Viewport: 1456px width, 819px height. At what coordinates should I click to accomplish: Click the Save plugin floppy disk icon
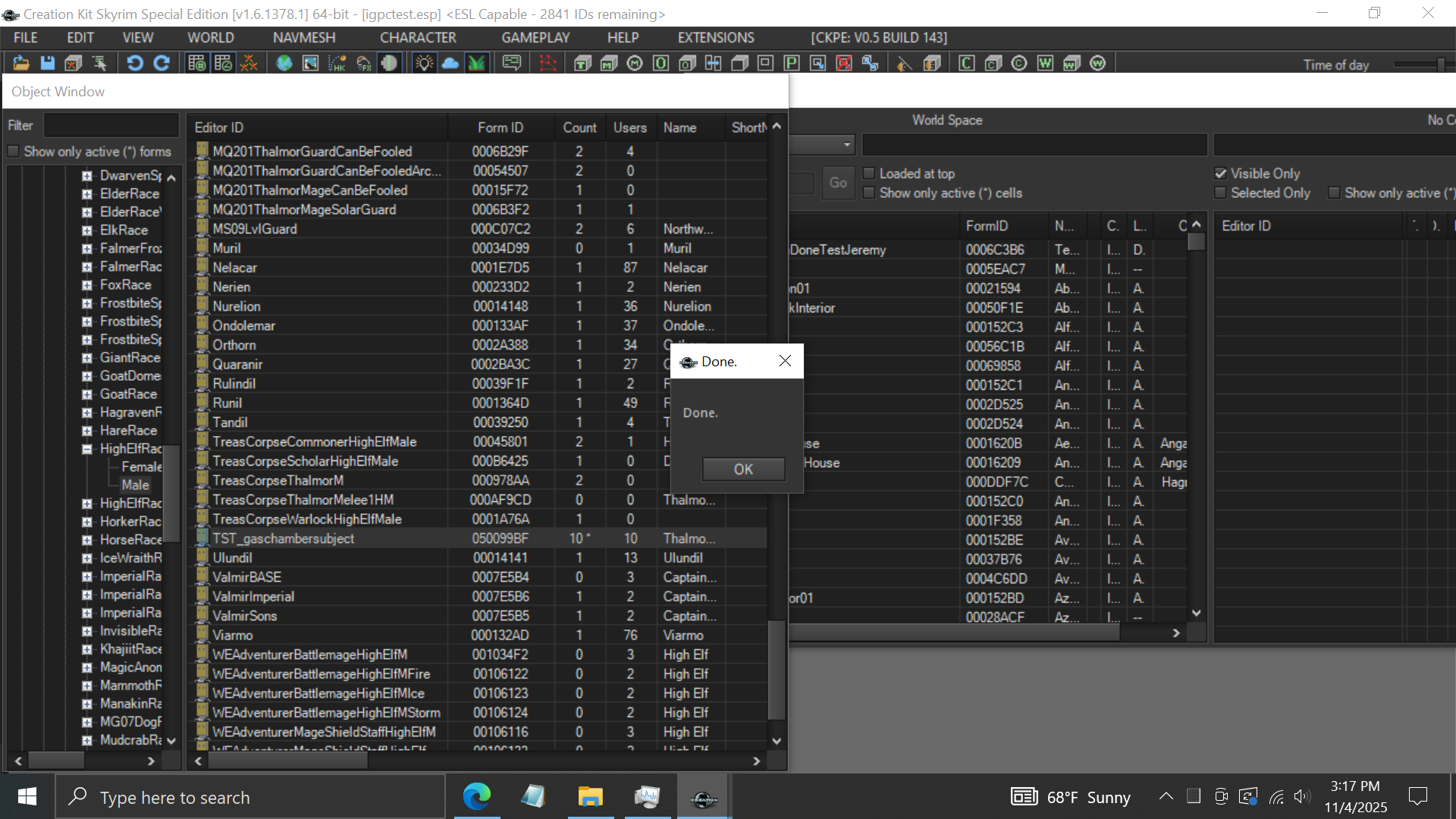click(x=47, y=64)
